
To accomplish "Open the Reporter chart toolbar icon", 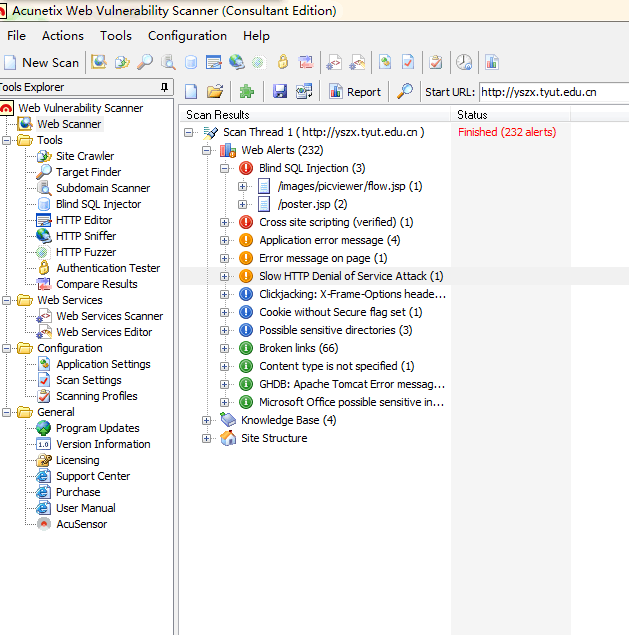I will (492, 62).
